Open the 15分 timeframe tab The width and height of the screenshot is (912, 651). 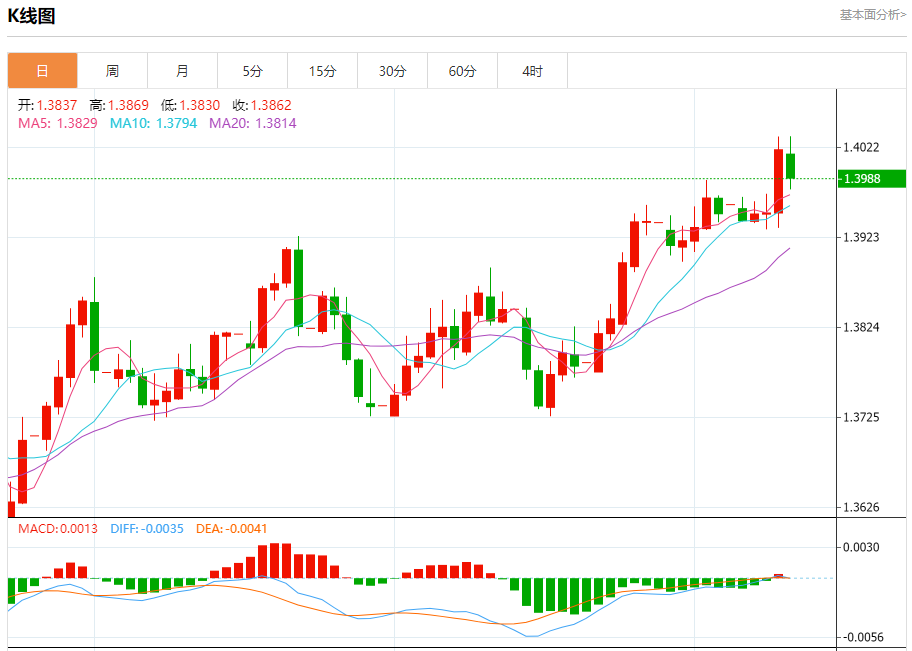pyautogui.click(x=322, y=71)
